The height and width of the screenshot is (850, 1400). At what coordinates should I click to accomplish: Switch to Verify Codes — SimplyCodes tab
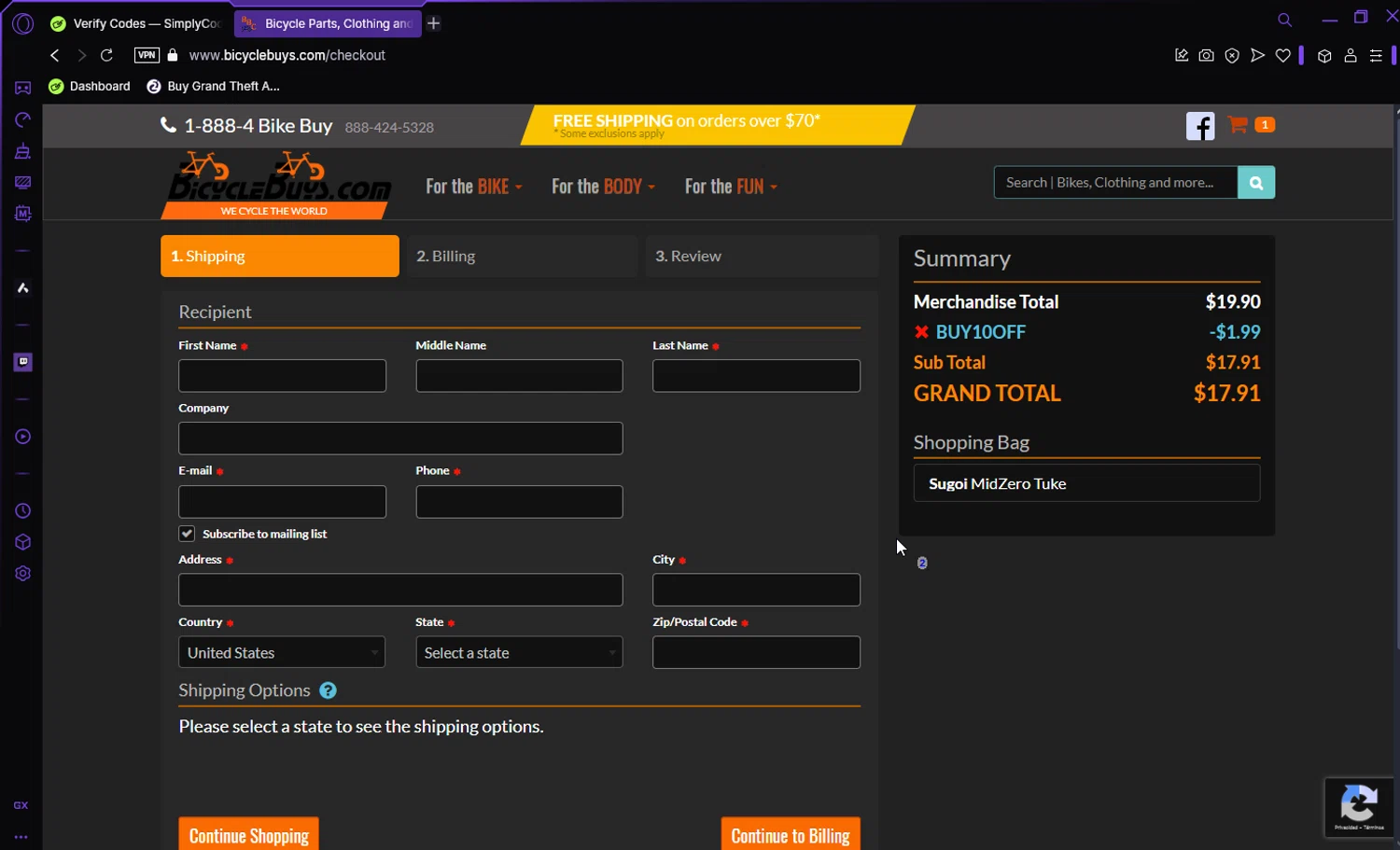click(x=136, y=23)
